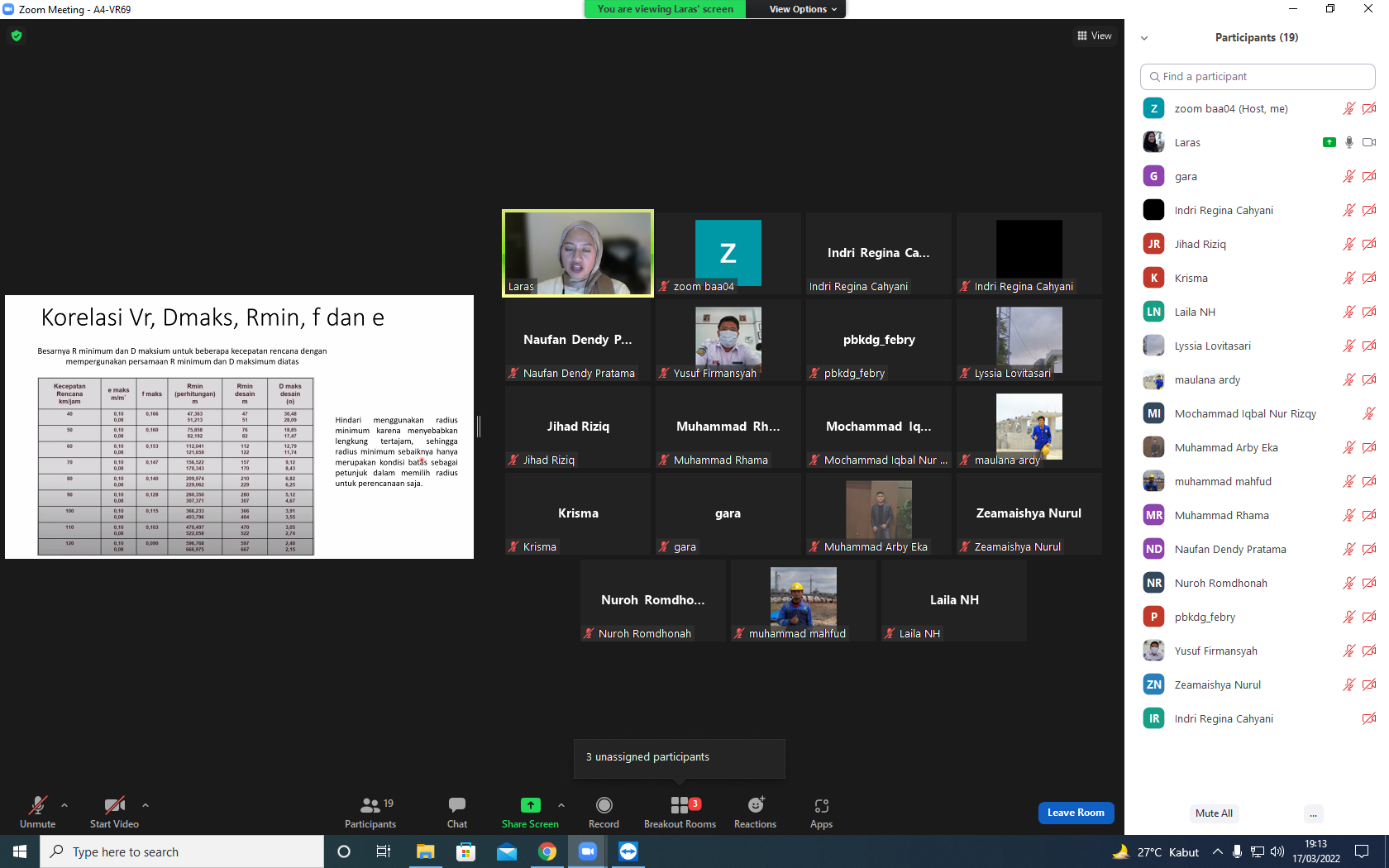This screenshot has width=1389, height=868.
Task: Open weather widget showing 27°C Kabut
Action: click(1155, 851)
